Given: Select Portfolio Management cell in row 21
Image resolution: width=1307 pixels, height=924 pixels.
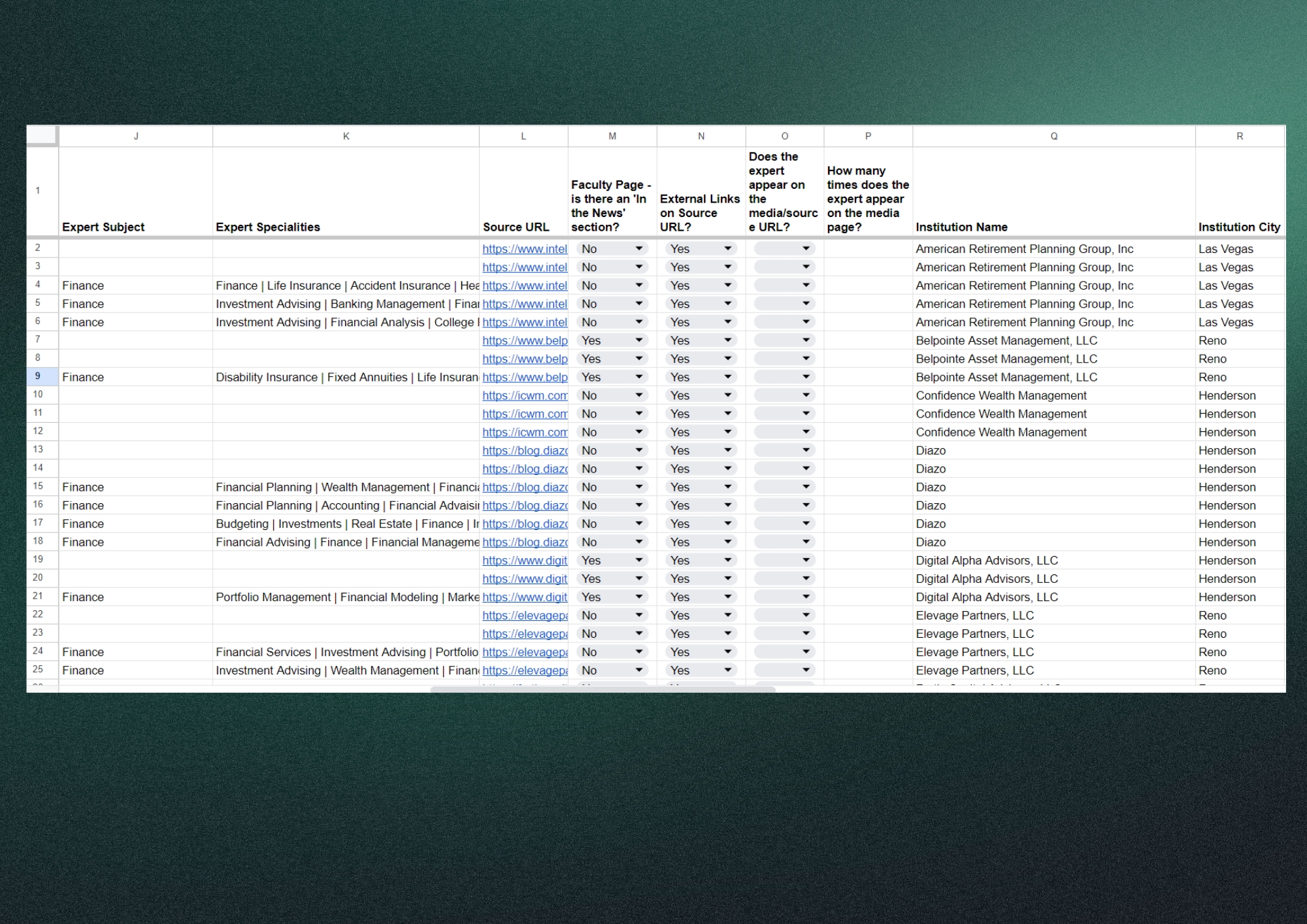Looking at the screenshot, I should point(346,597).
